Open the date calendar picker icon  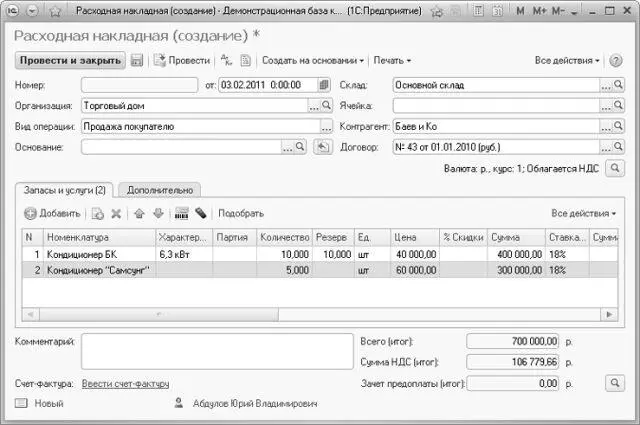click(x=324, y=85)
